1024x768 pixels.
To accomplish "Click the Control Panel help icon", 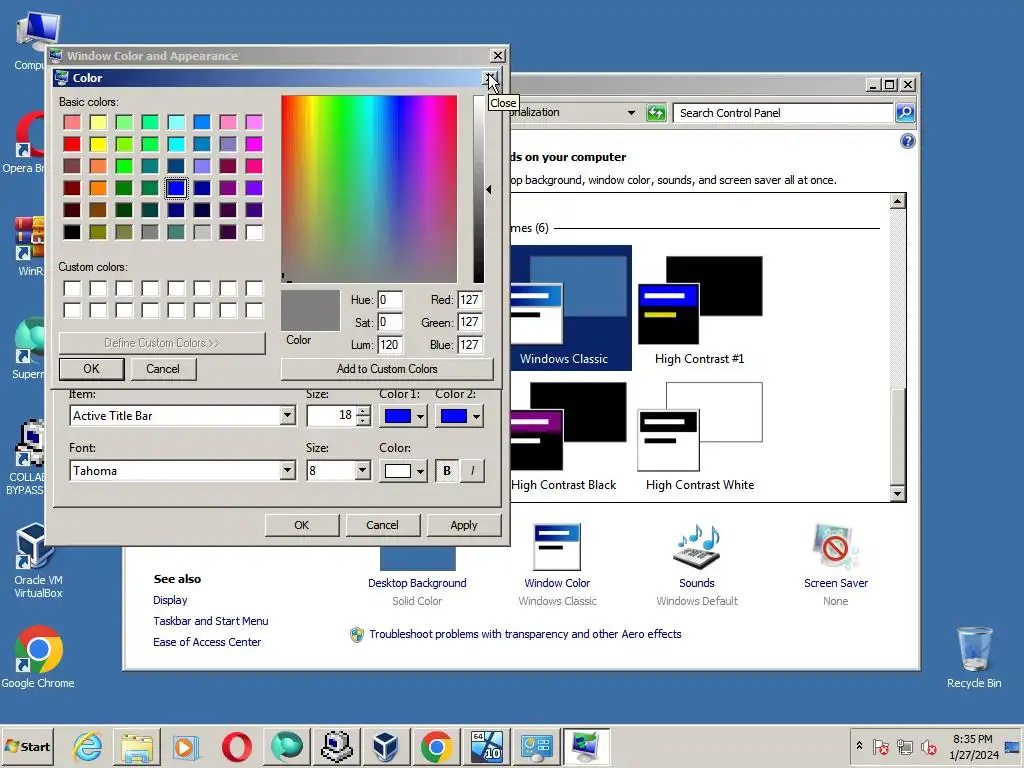I will pos(907,141).
